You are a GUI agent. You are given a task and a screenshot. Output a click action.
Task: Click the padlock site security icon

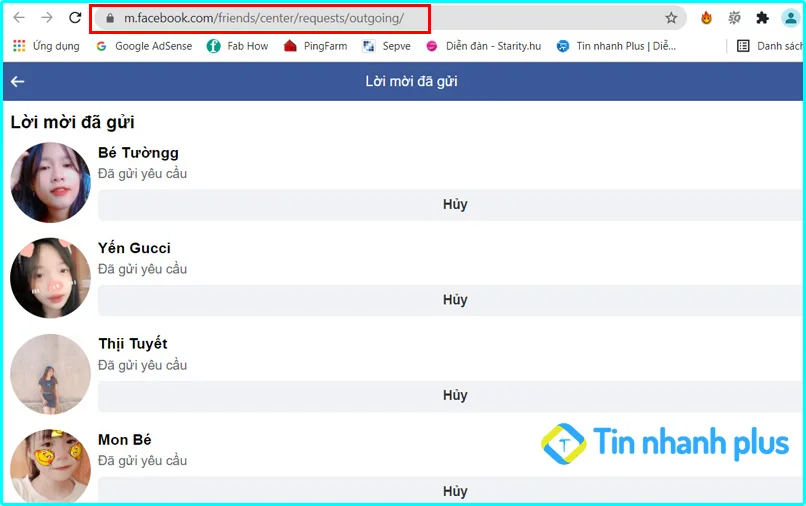click(109, 19)
